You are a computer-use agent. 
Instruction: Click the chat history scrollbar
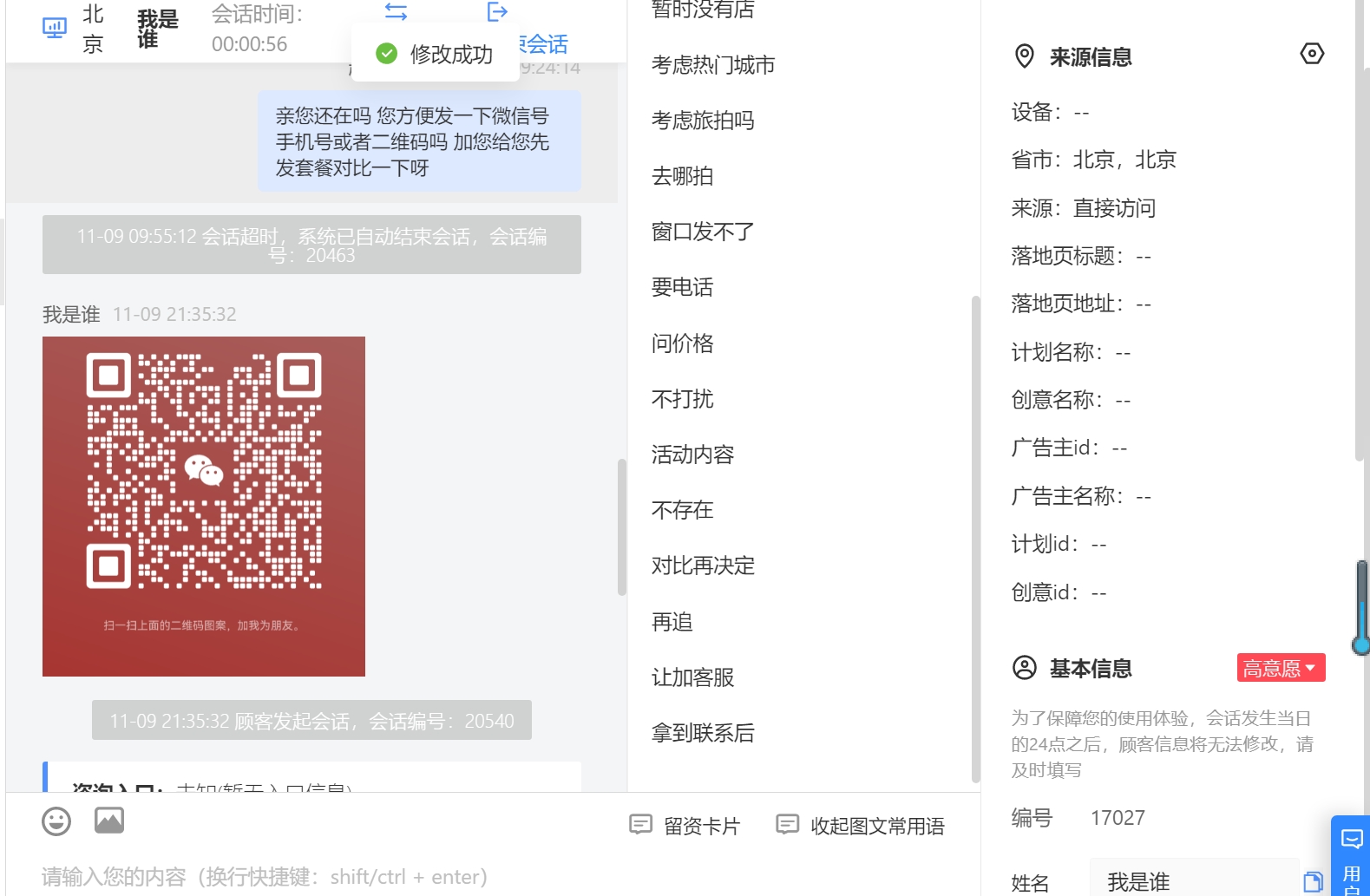[x=621, y=527]
